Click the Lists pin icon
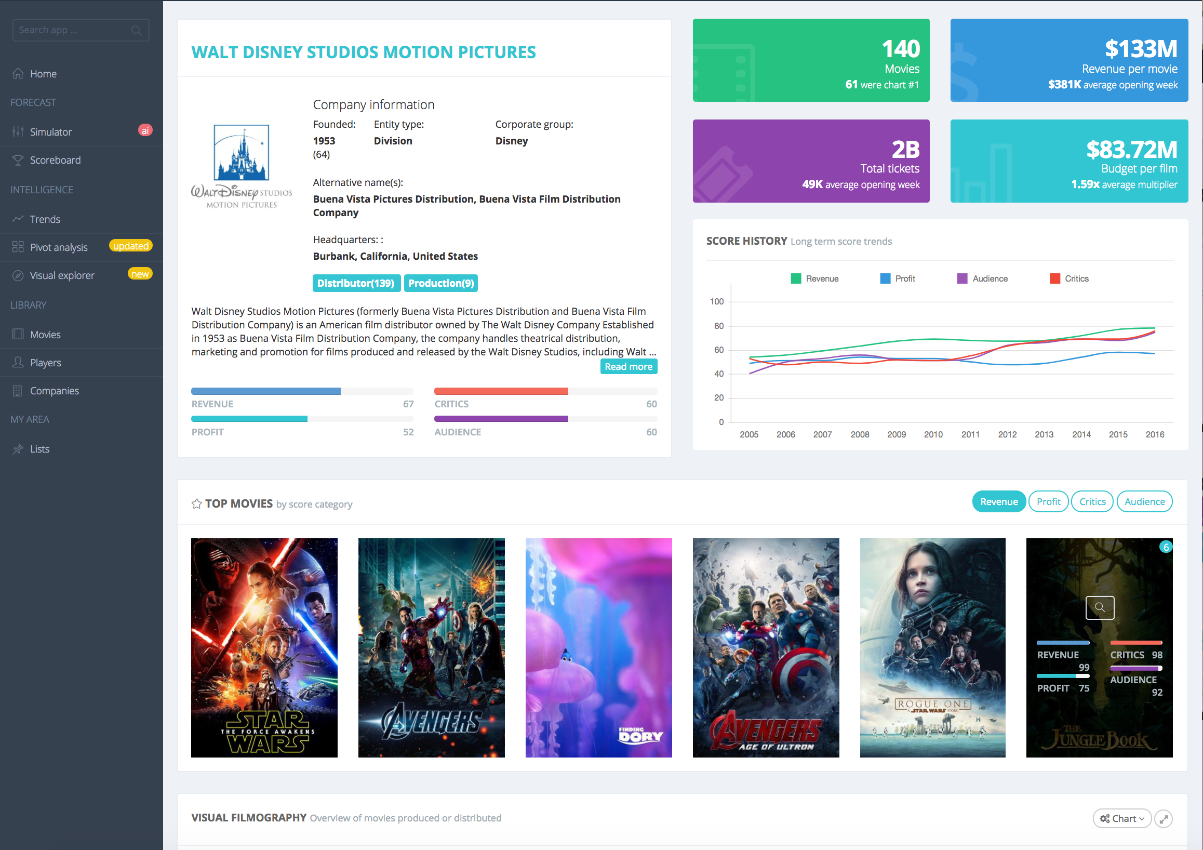 pos(18,449)
